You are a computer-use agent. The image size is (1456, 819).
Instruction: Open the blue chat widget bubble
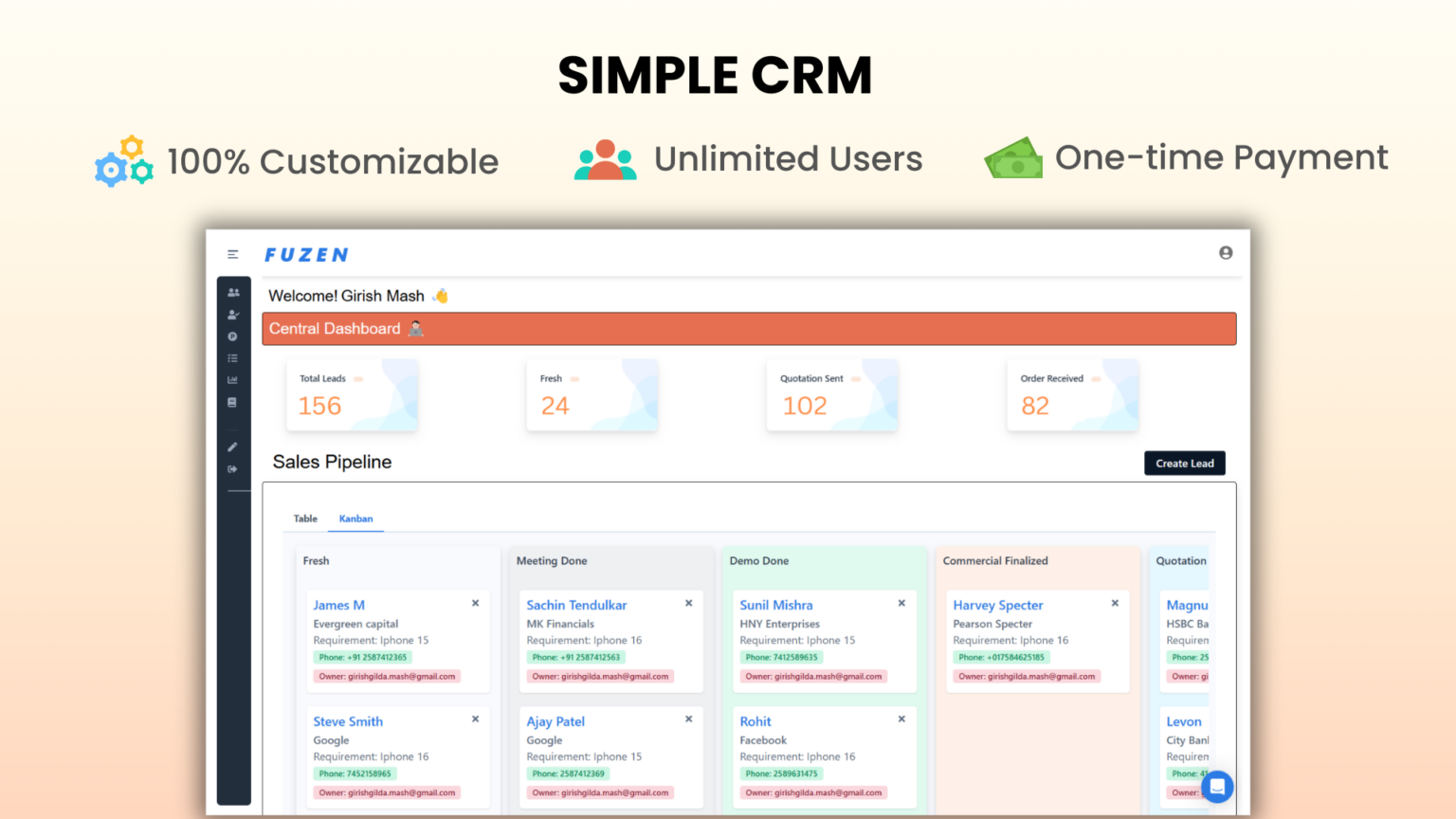[x=1217, y=787]
